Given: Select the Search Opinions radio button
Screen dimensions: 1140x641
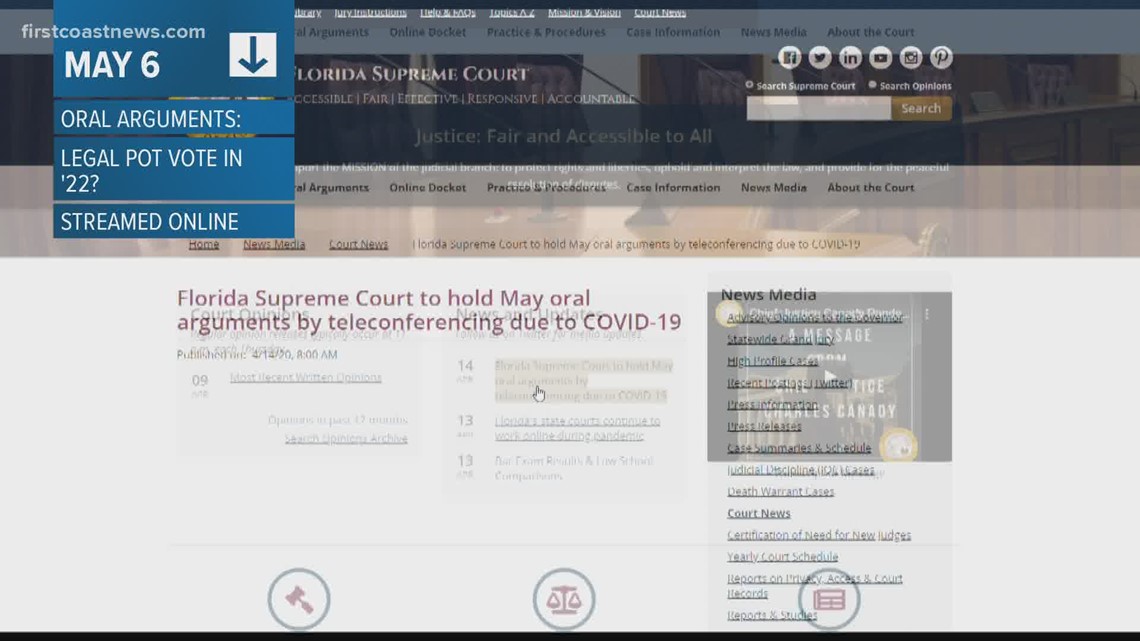Looking at the screenshot, I should pyautogui.click(x=872, y=85).
